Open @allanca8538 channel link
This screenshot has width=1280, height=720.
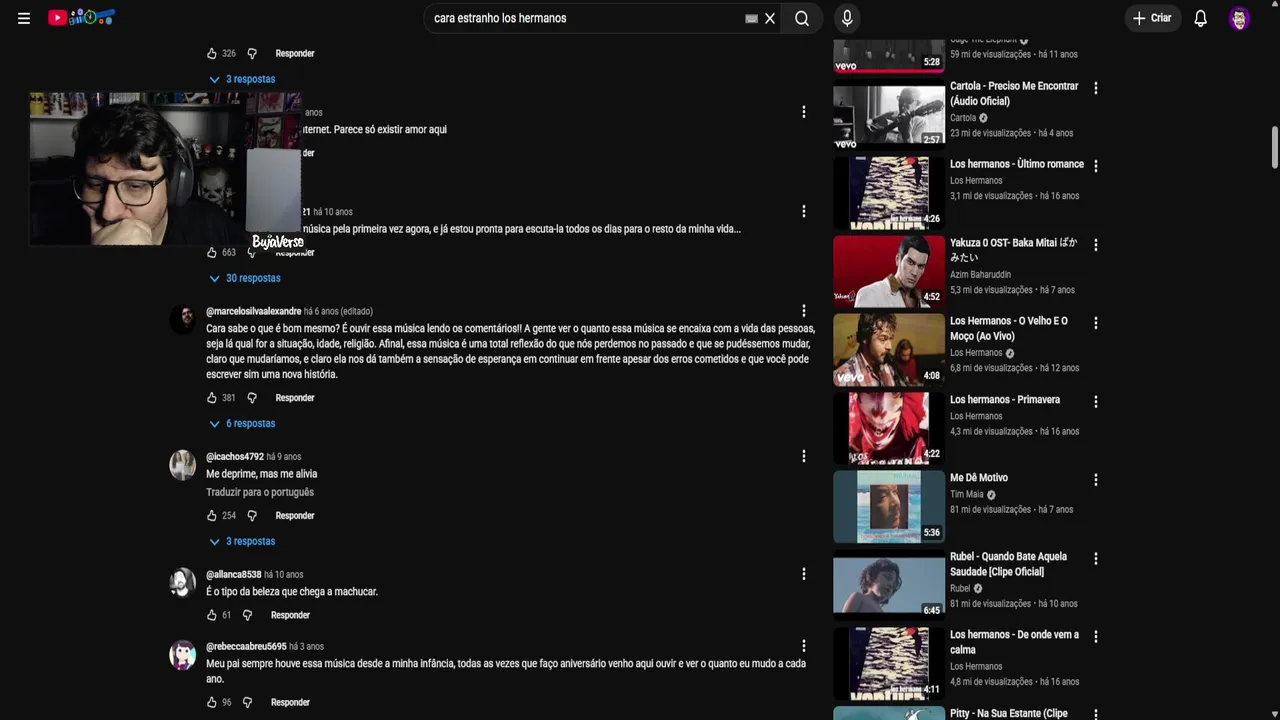[233, 575]
